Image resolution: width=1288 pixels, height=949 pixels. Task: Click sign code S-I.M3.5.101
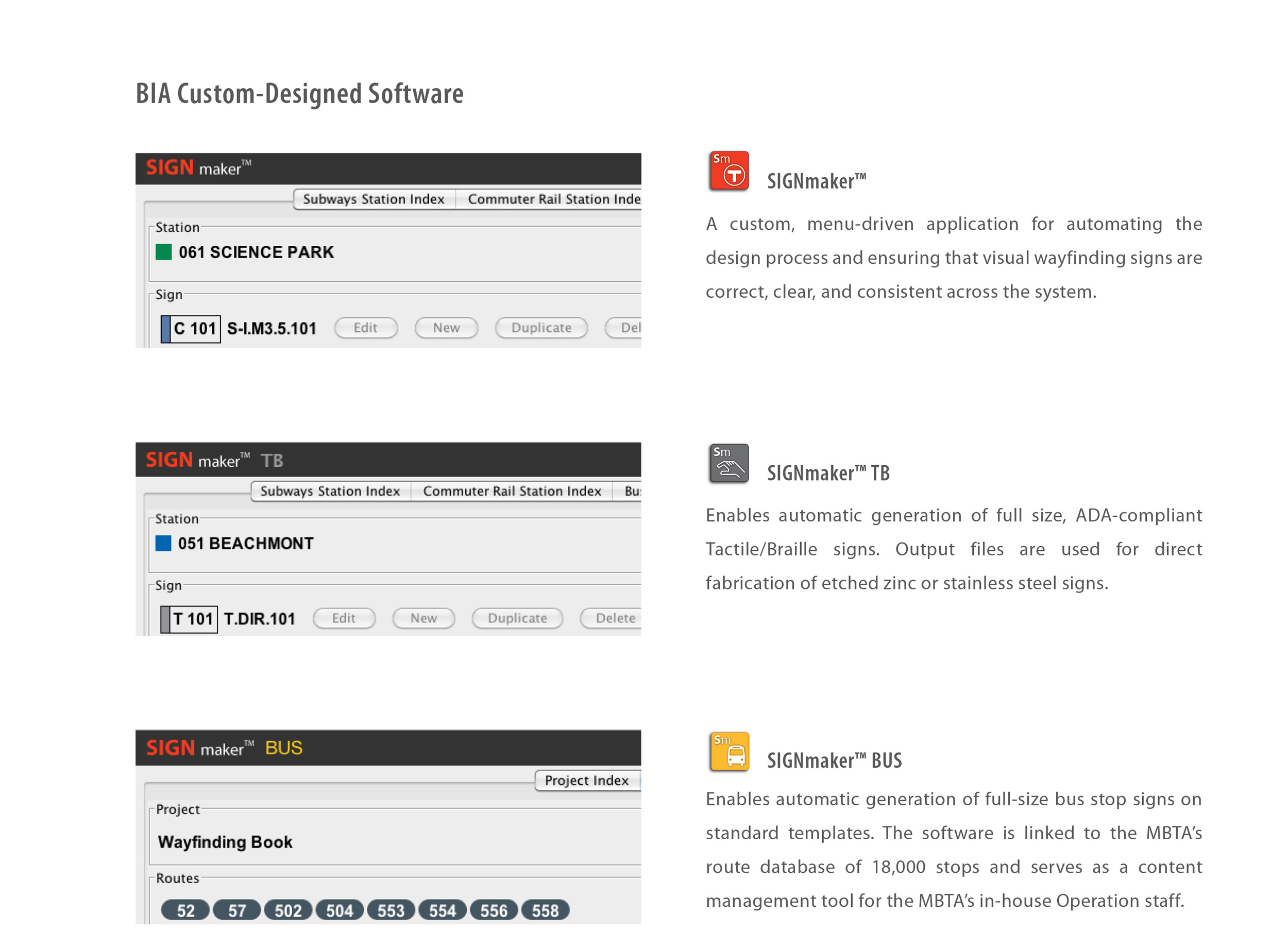coord(272,329)
